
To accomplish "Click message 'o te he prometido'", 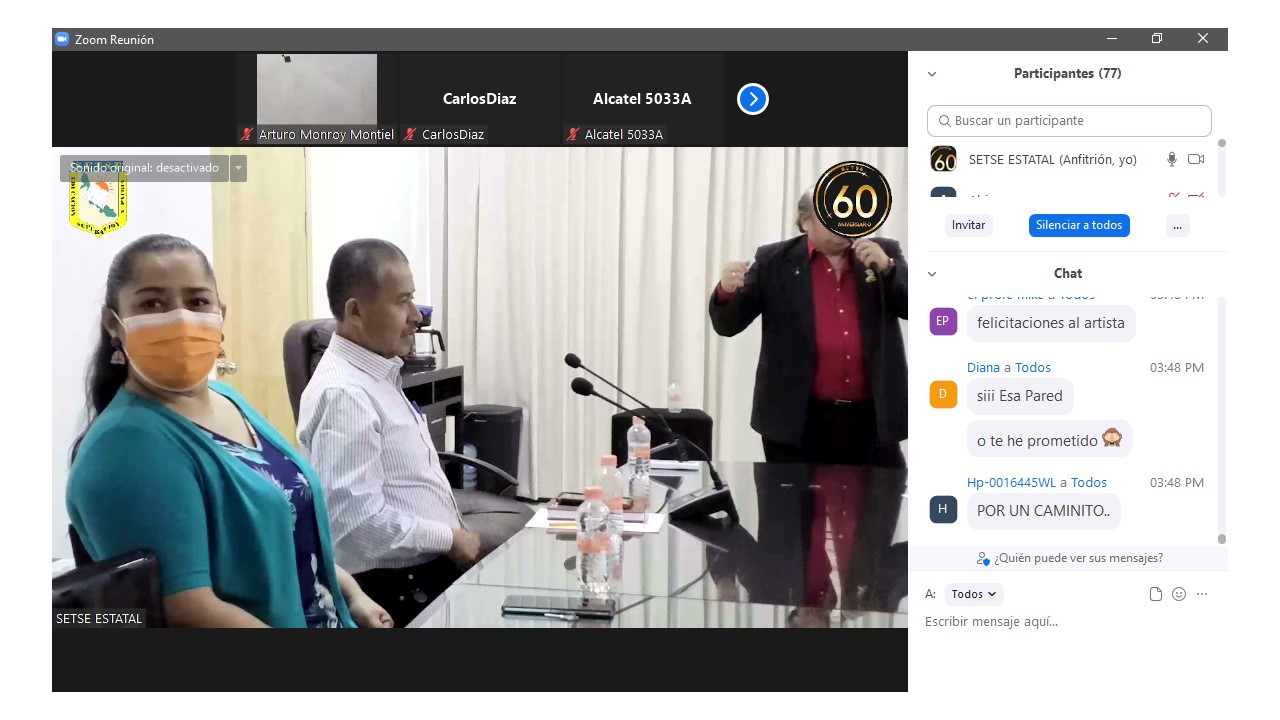I will point(1049,440).
